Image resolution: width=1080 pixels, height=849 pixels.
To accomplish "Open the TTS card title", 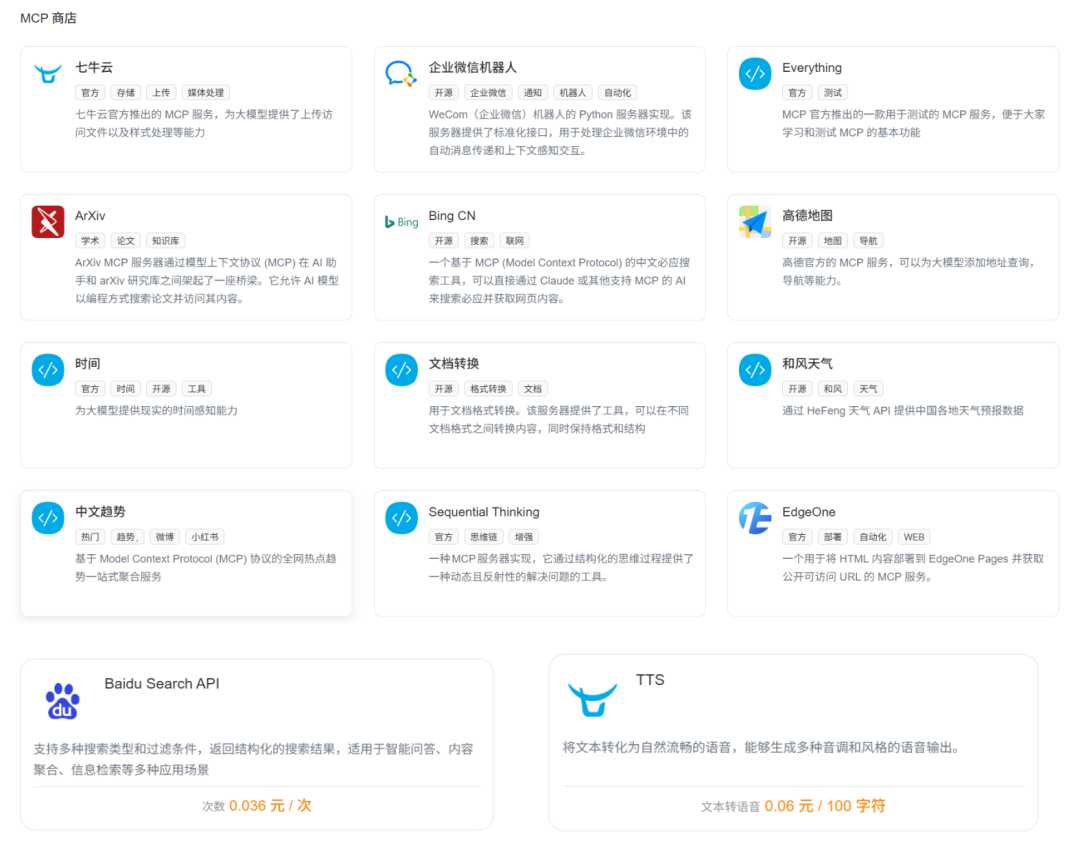I will coord(650,680).
